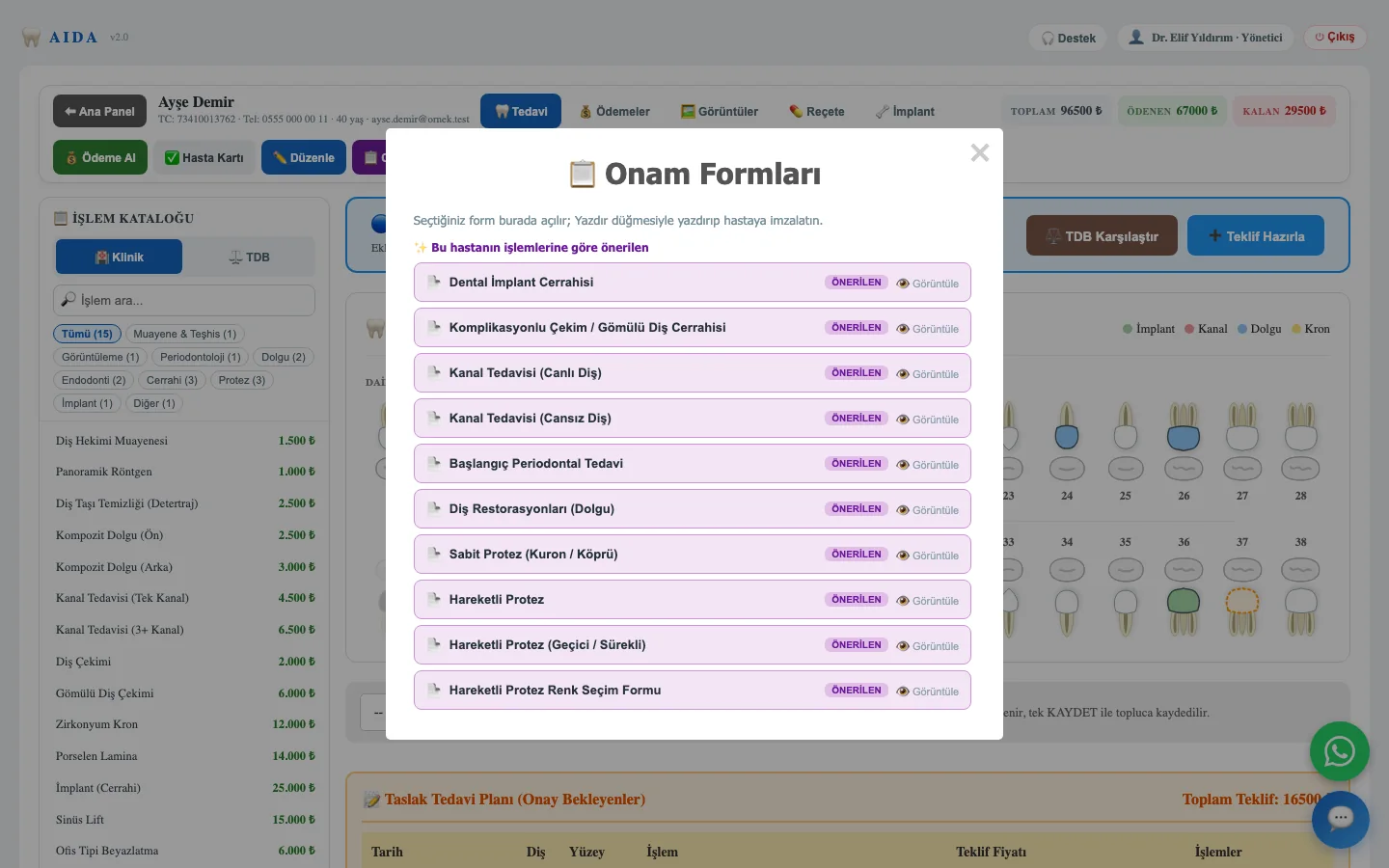1389x868 pixels.
Task: Focus the İşlem ara search field
Action: [184, 300]
